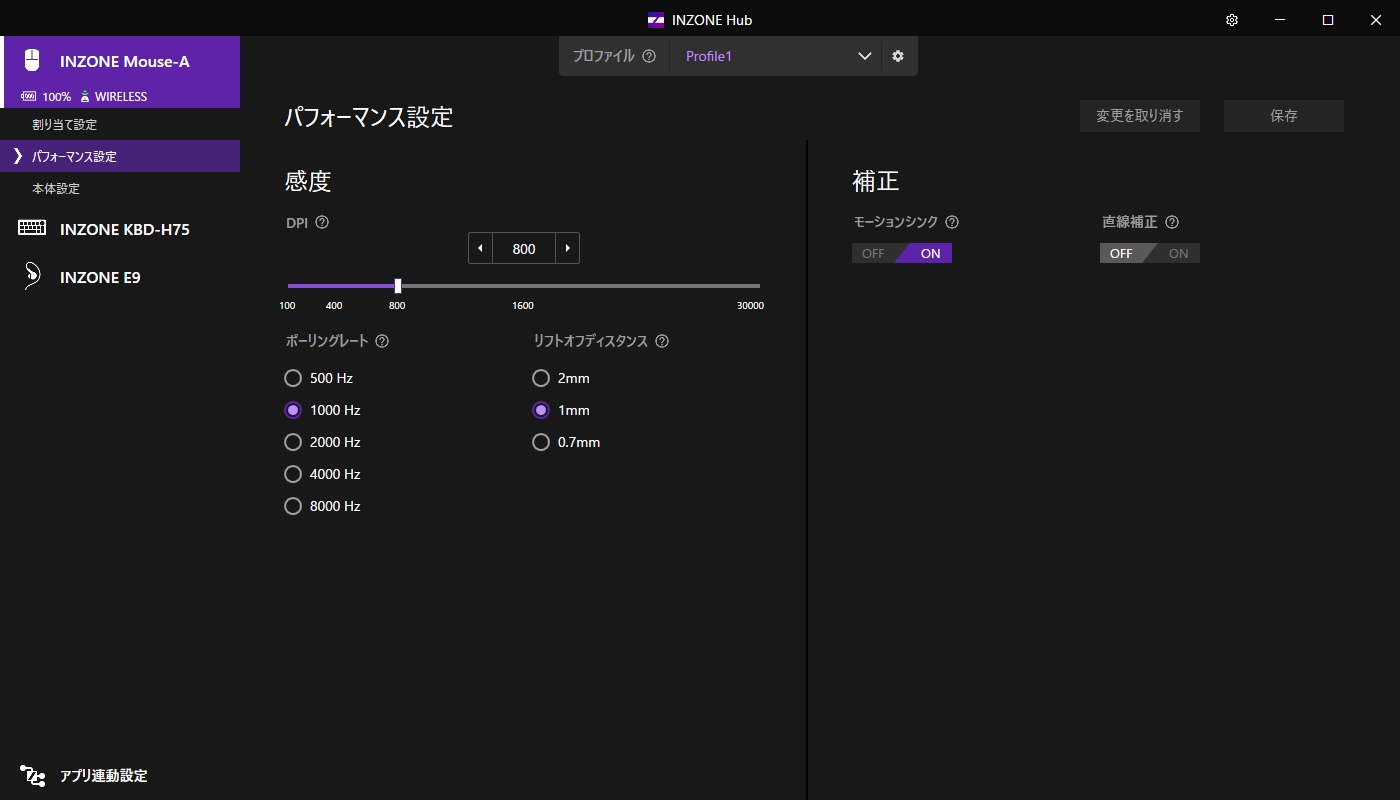Click 変更を取り消す button

tap(1140, 116)
